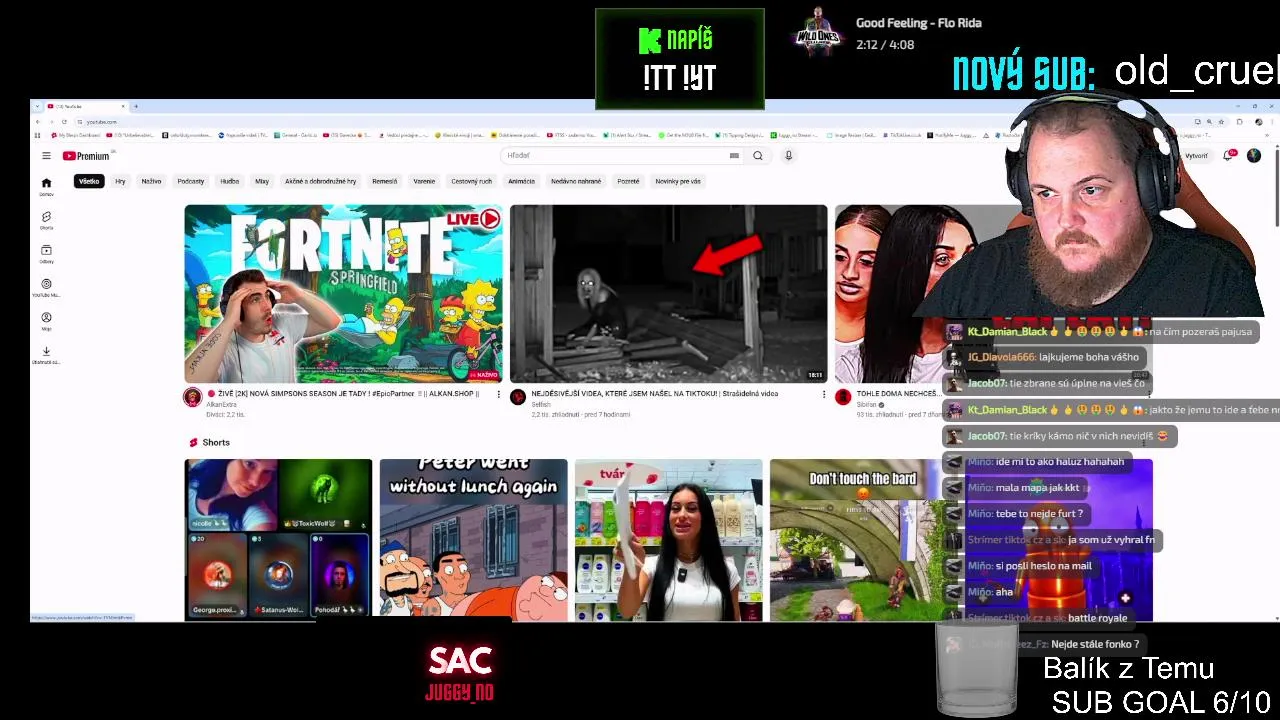Select the Hudba filter chip
This screenshot has height=720, width=1280.
coord(230,182)
